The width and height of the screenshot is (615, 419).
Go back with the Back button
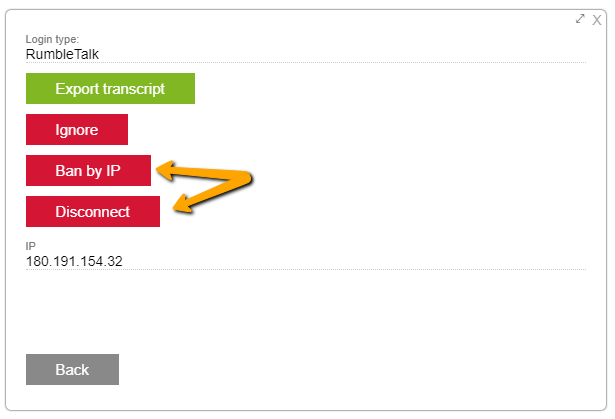click(72, 369)
